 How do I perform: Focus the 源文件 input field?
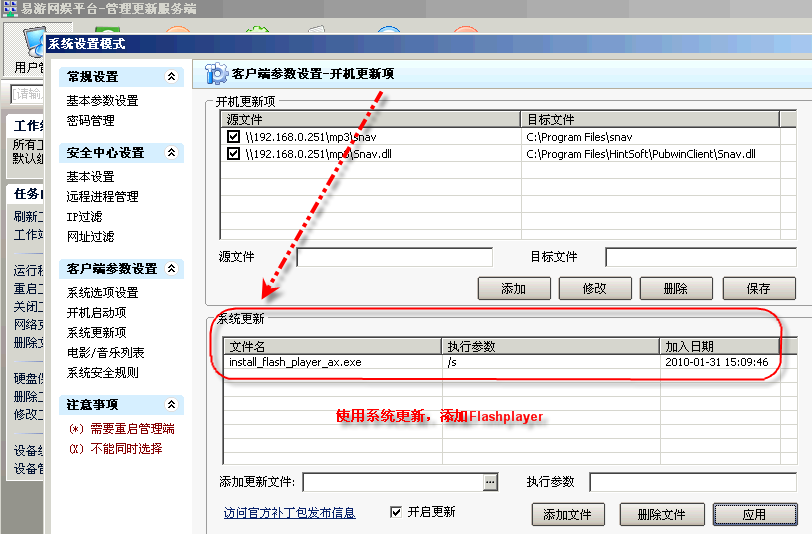pyautogui.click(x=395, y=257)
